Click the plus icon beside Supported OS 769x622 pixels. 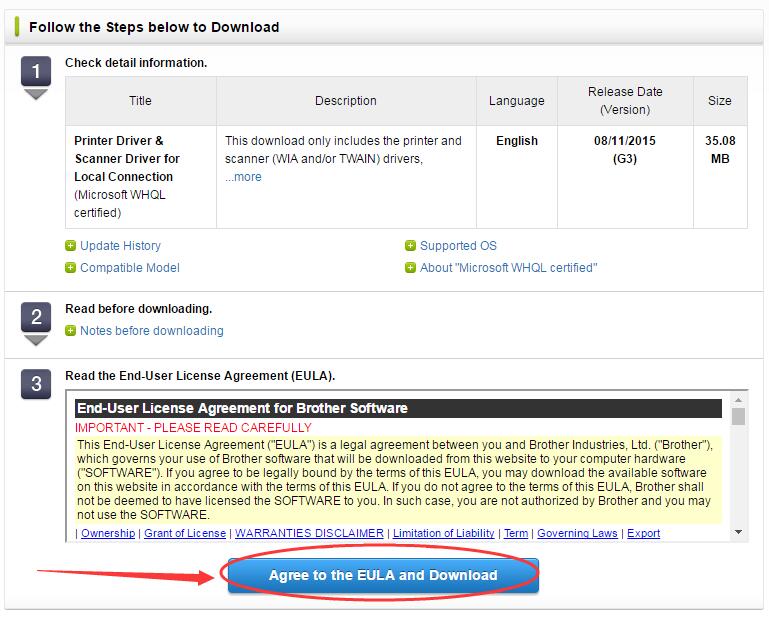pyautogui.click(x=410, y=246)
